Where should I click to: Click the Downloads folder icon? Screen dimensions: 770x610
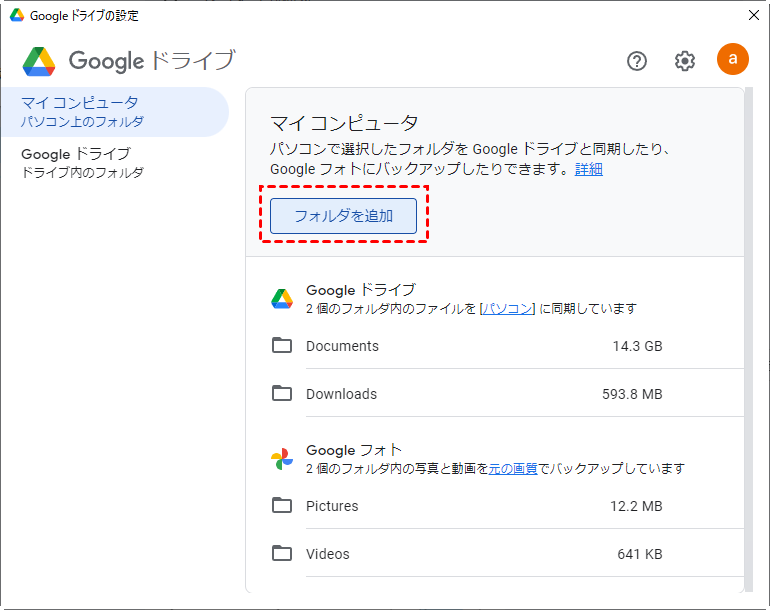click(282, 393)
